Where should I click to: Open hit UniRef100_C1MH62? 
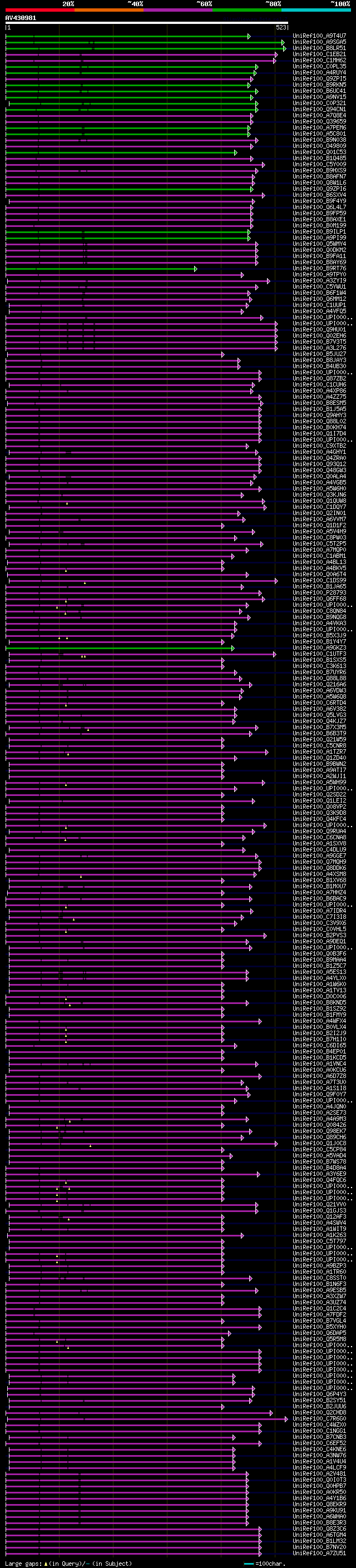(x=319, y=60)
